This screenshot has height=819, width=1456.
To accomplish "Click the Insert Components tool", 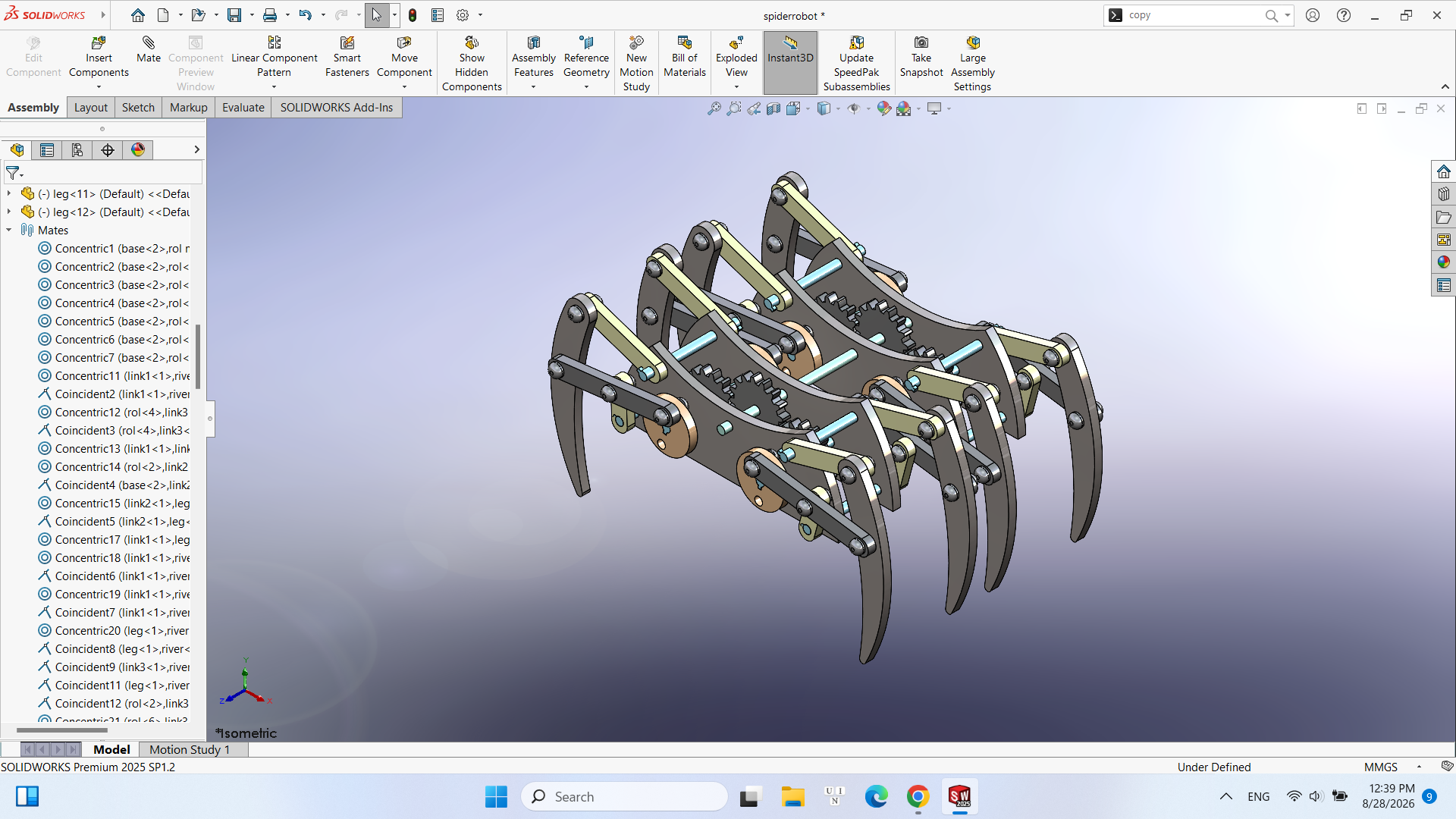I will 99,57.
